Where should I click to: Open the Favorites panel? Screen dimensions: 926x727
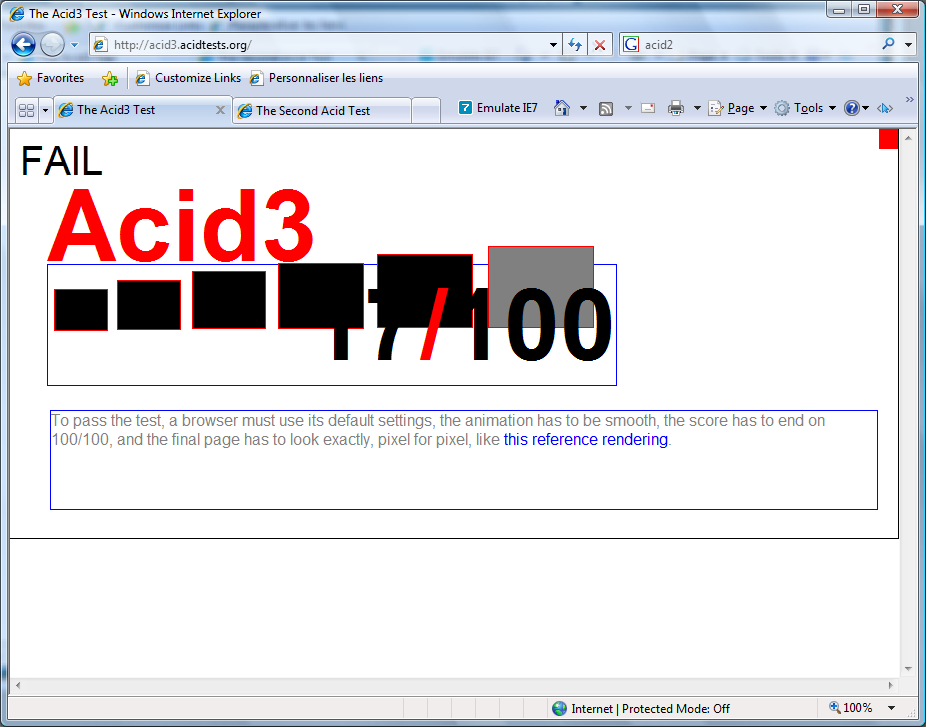tap(51, 78)
